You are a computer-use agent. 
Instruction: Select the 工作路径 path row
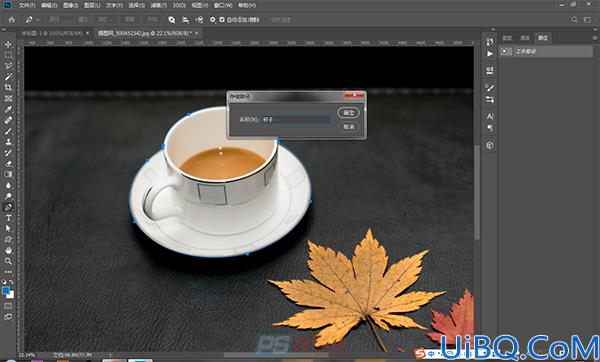click(x=546, y=51)
